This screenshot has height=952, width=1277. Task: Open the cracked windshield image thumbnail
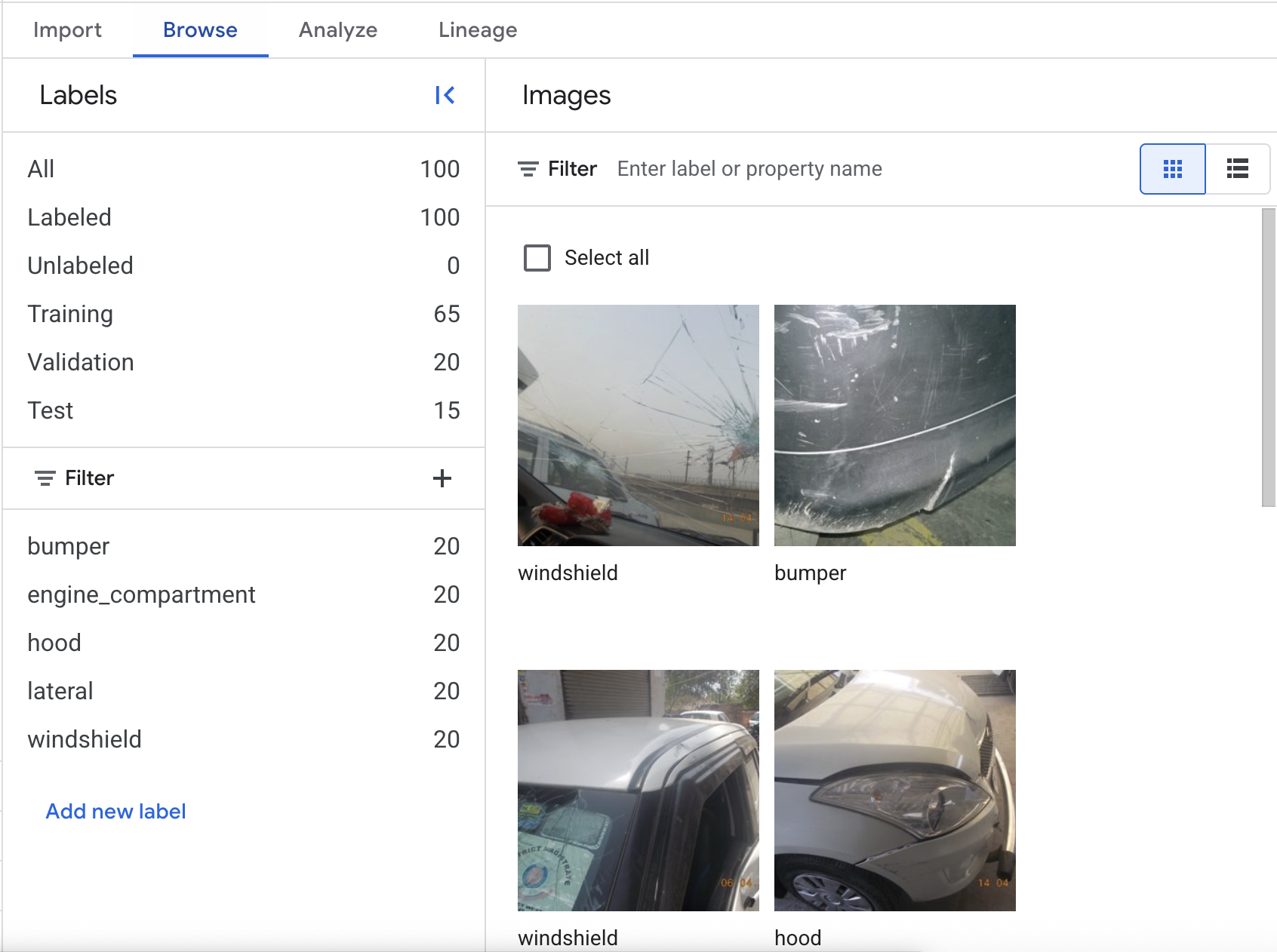(x=638, y=425)
